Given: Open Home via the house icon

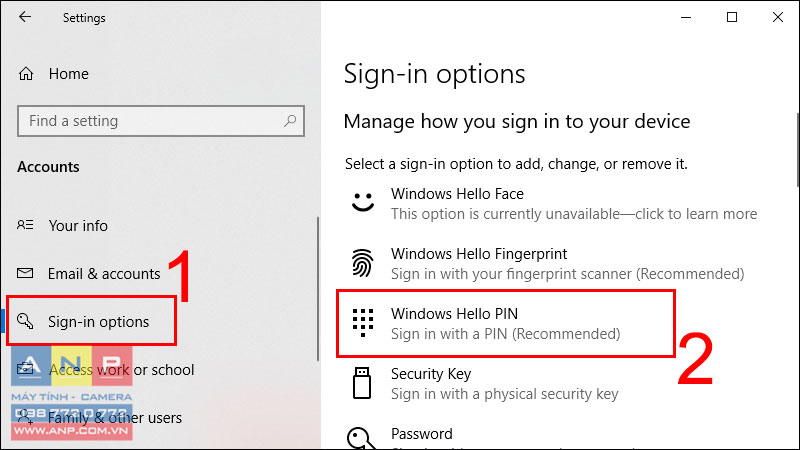Looking at the screenshot, I should click(x=26, y=74).
